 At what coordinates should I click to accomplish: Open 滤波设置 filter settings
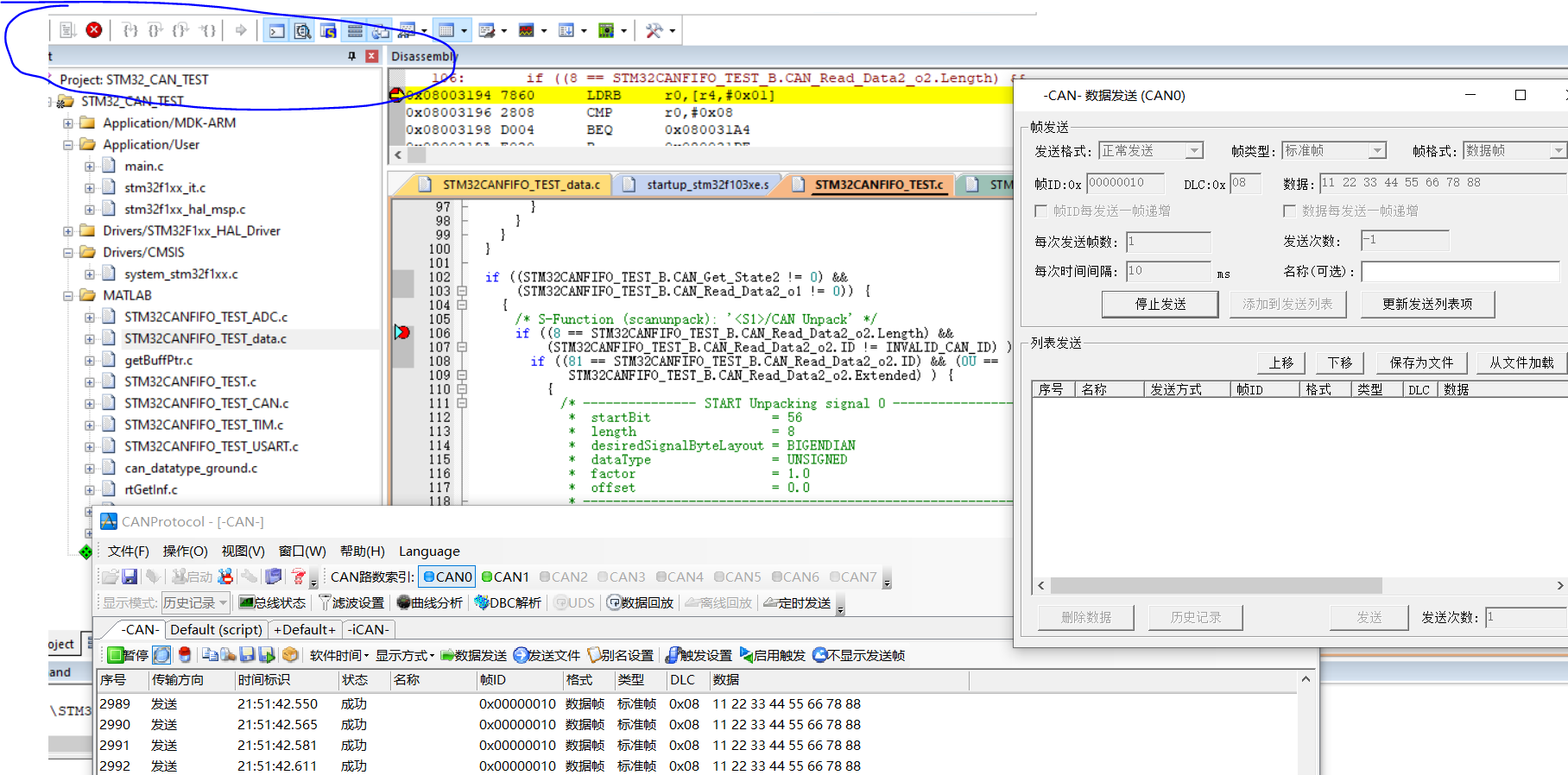point(351,602)
